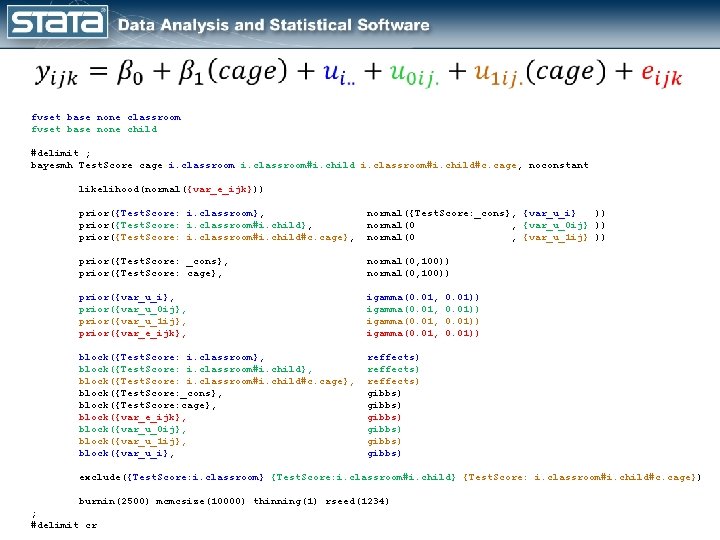
Task: Click the blue u_i.. term in equation
Action: tap(339, 73)
